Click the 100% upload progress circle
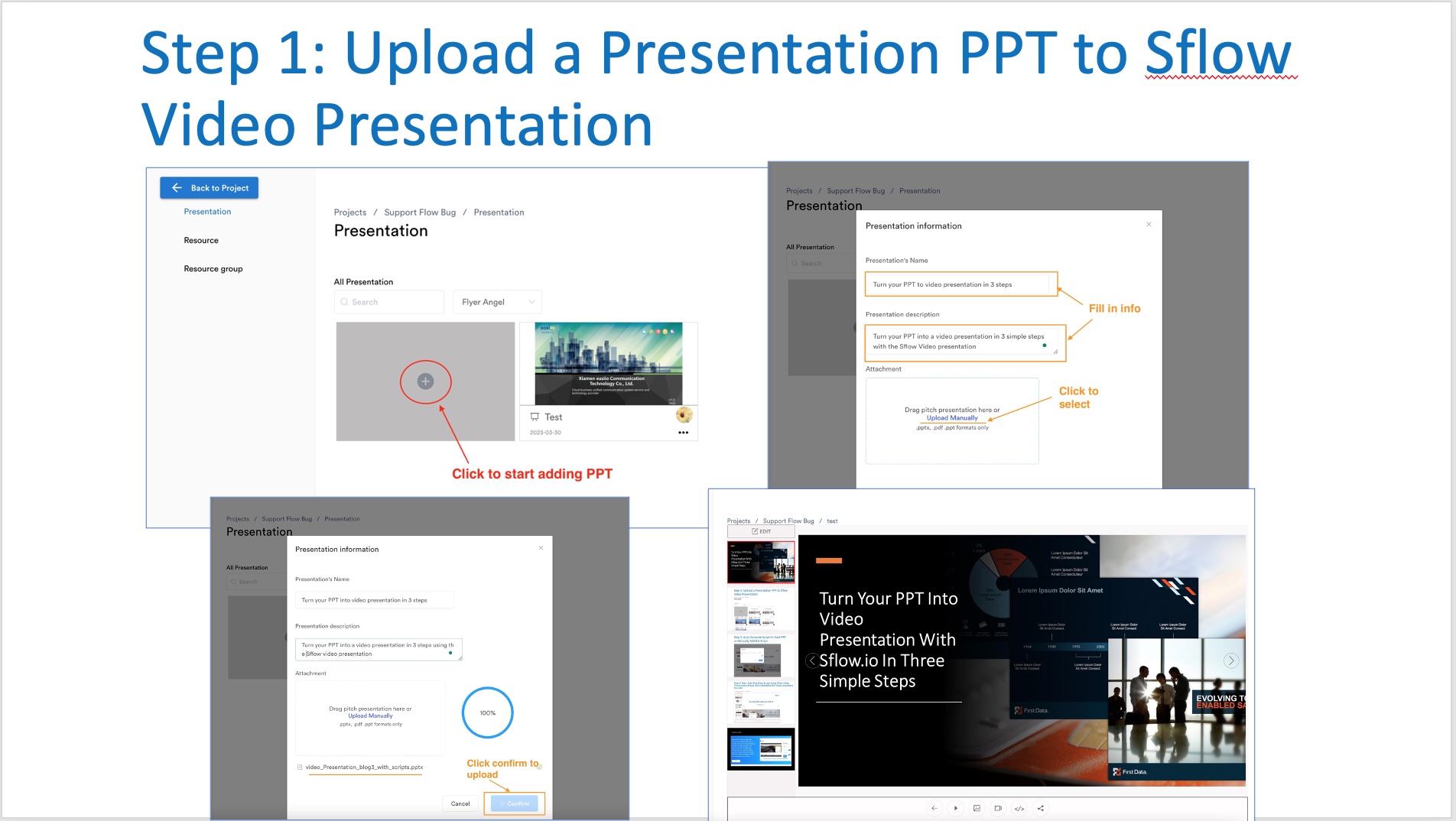Screen dimensions: 1456x821 tap(487, 712)
